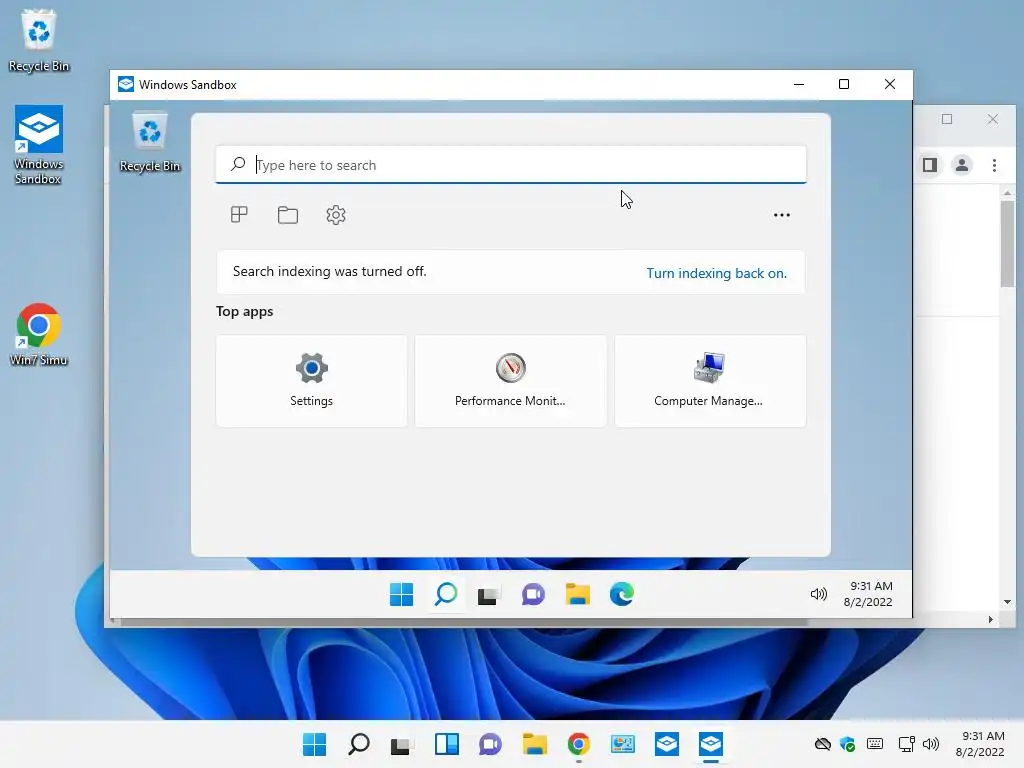This screenshot has width=1024, height=768.
Task: Click active Windows Sandbox taskbar icon
Action: 711,744
